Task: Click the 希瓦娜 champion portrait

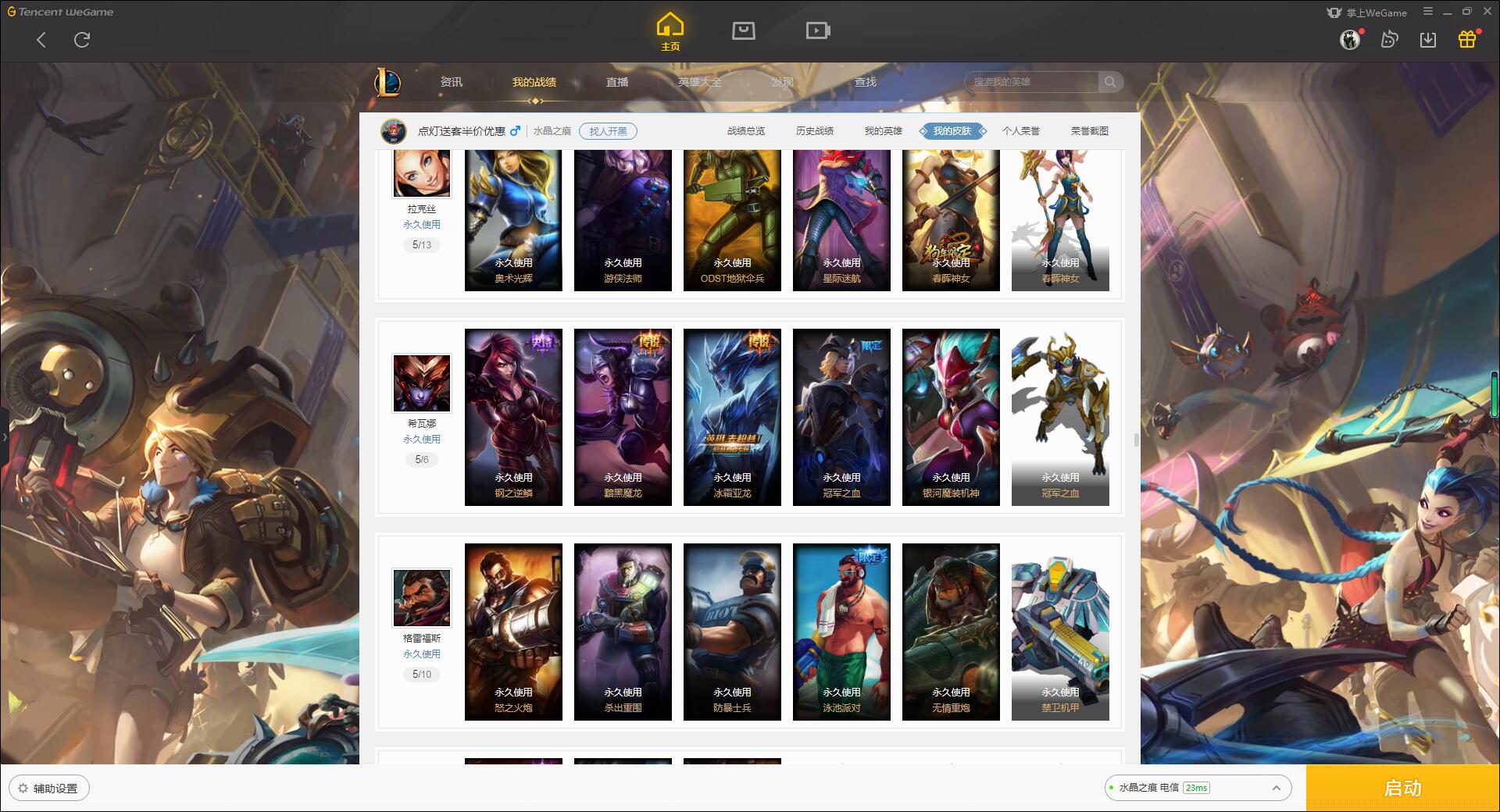Action: 422,383
